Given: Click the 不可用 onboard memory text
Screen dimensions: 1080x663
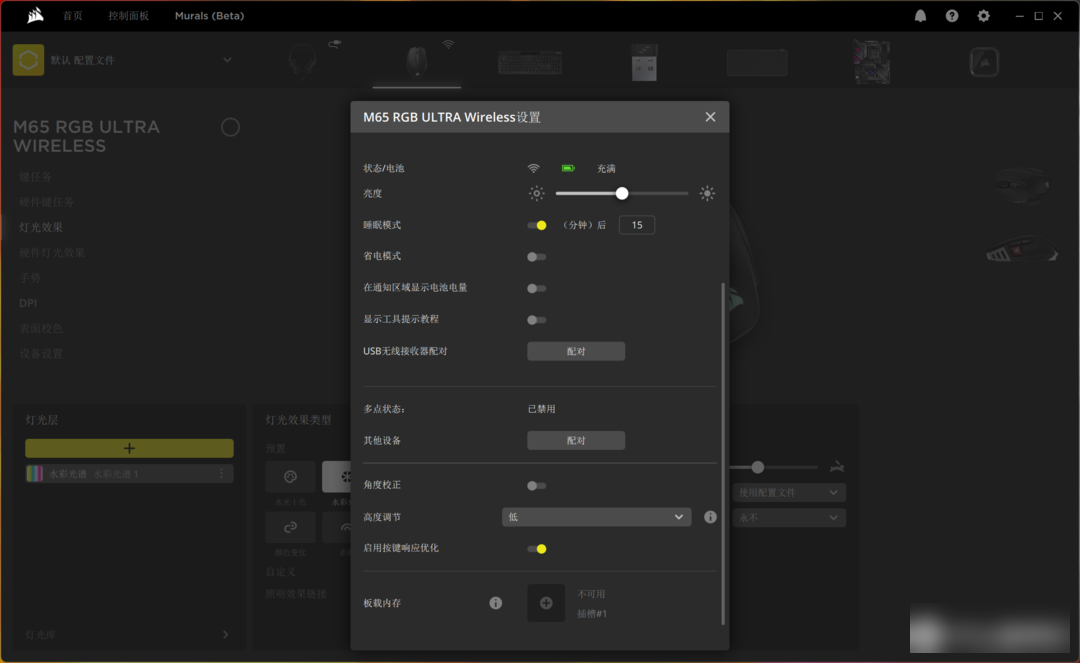Looking at the screenshot, I should 591,594.
